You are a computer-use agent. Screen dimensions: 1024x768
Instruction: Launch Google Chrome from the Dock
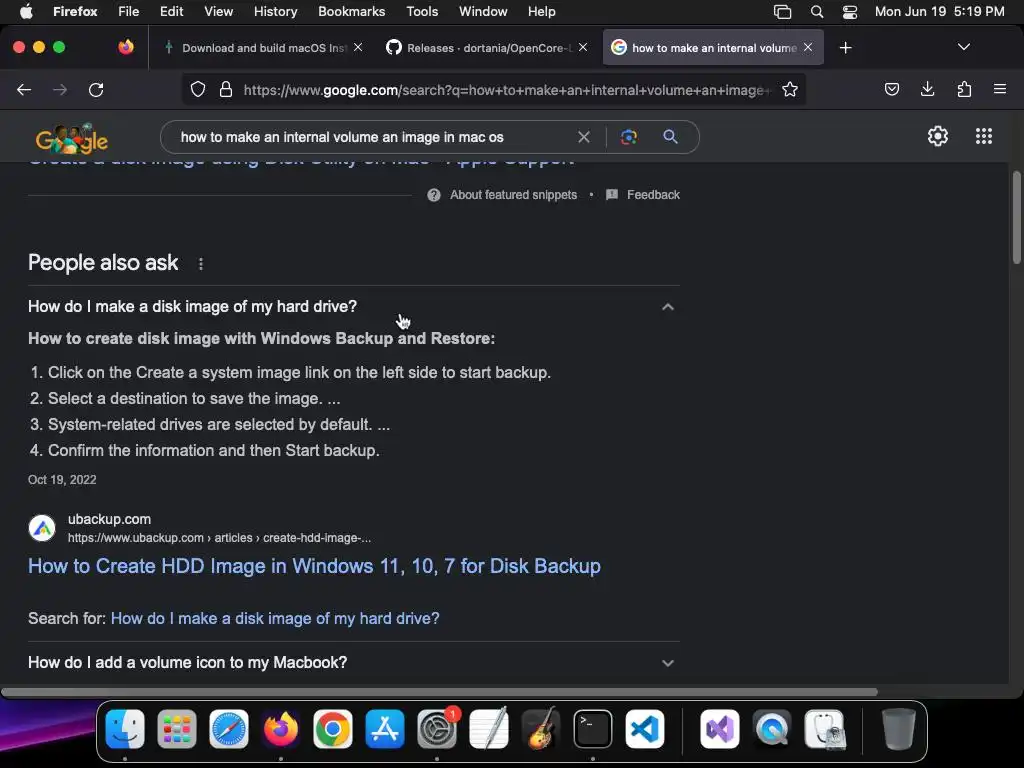(333, 729)
